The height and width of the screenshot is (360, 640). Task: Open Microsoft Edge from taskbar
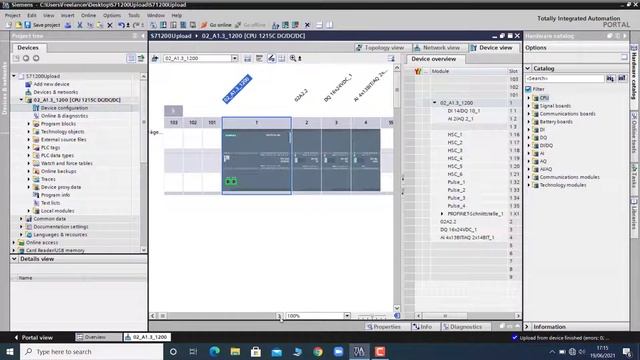tap(215, 351)
